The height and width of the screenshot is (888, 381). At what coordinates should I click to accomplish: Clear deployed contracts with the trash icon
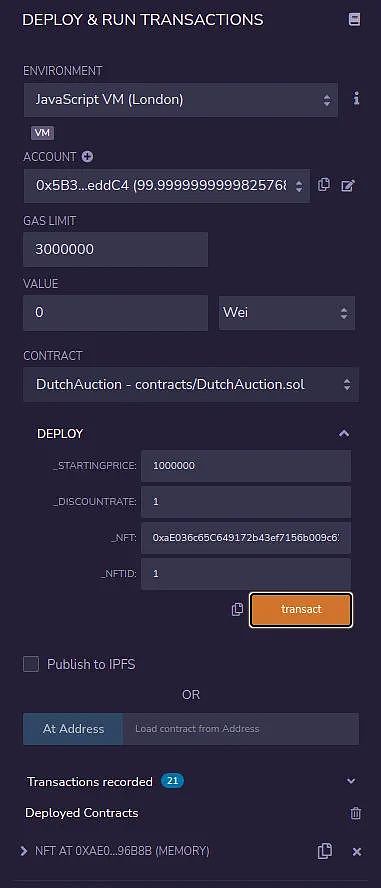[x=356, y=813]
